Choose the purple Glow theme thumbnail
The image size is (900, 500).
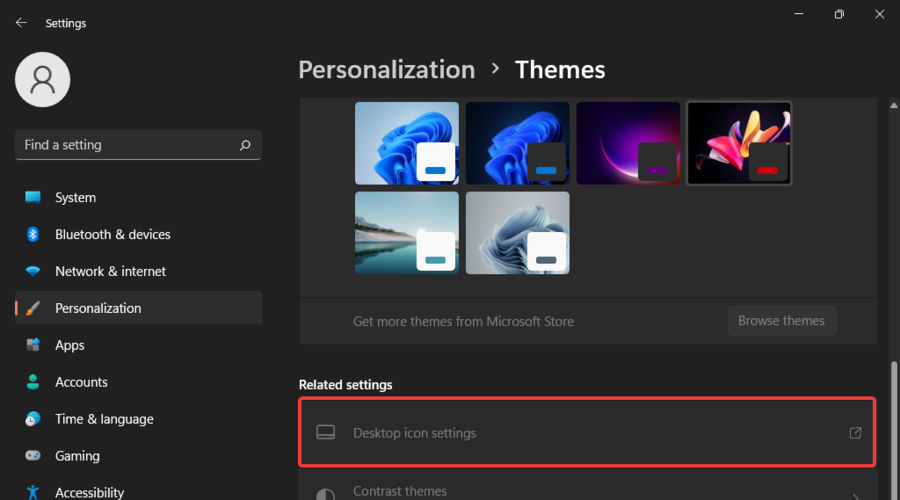[x=628, y=143]
